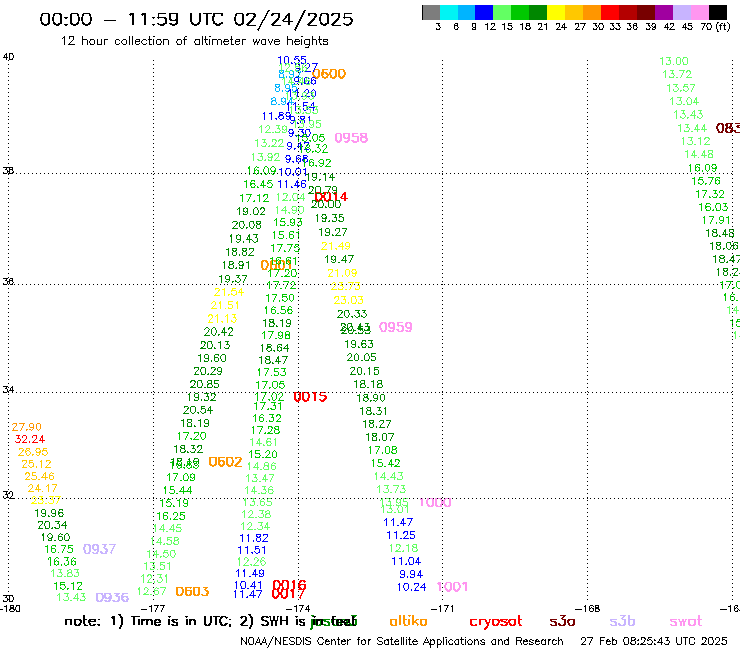This screenshot has height=650, width=740.
Task: Click the wave height value '20.33'
Action: coord(352,314)
